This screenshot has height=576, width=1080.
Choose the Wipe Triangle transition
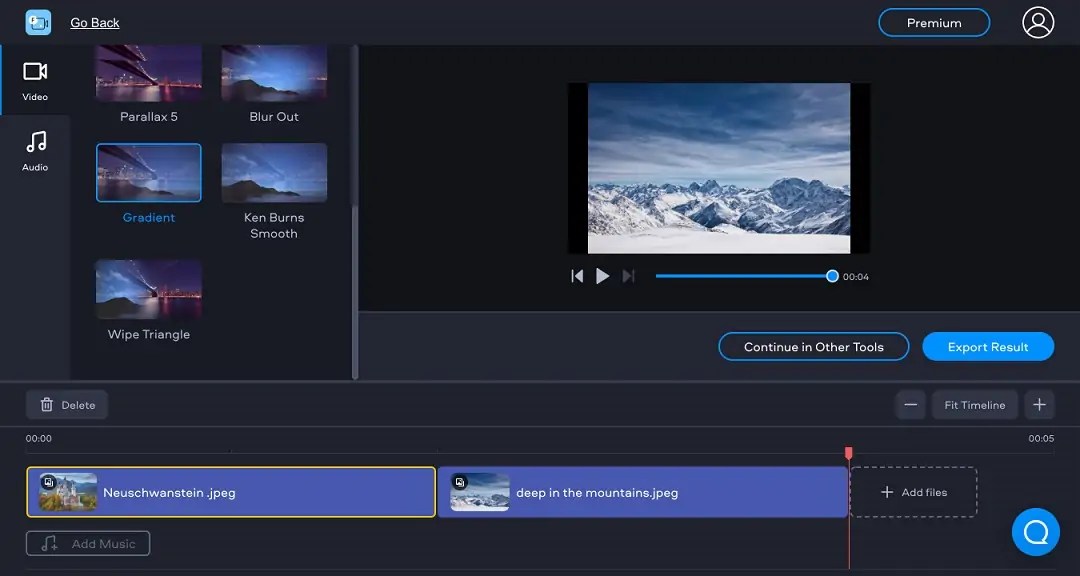point(148,290)
